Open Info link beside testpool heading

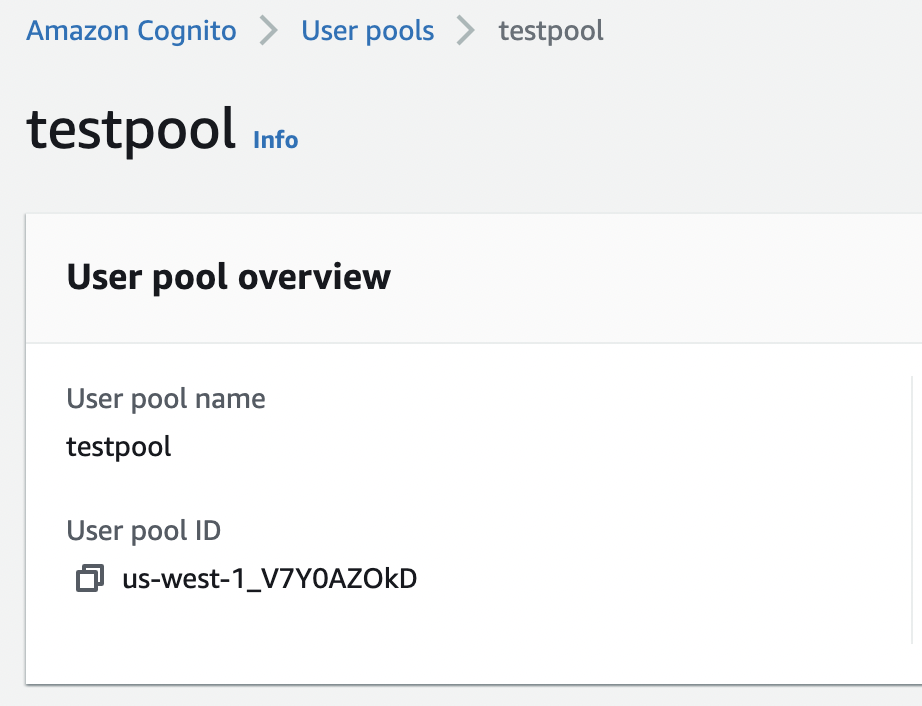[x=276, y=140]
